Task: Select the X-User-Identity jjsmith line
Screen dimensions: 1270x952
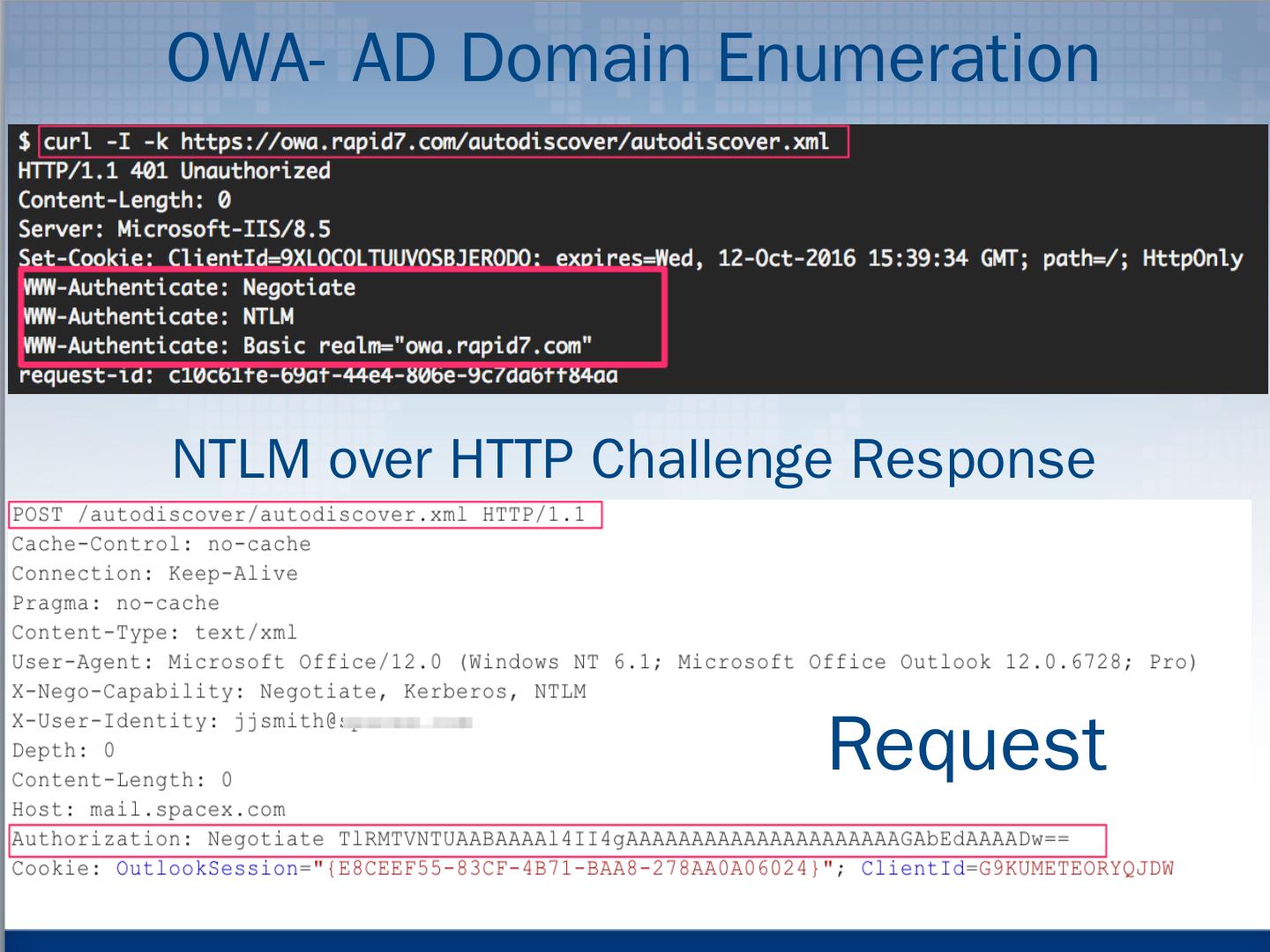Action: tap(243, 721)
